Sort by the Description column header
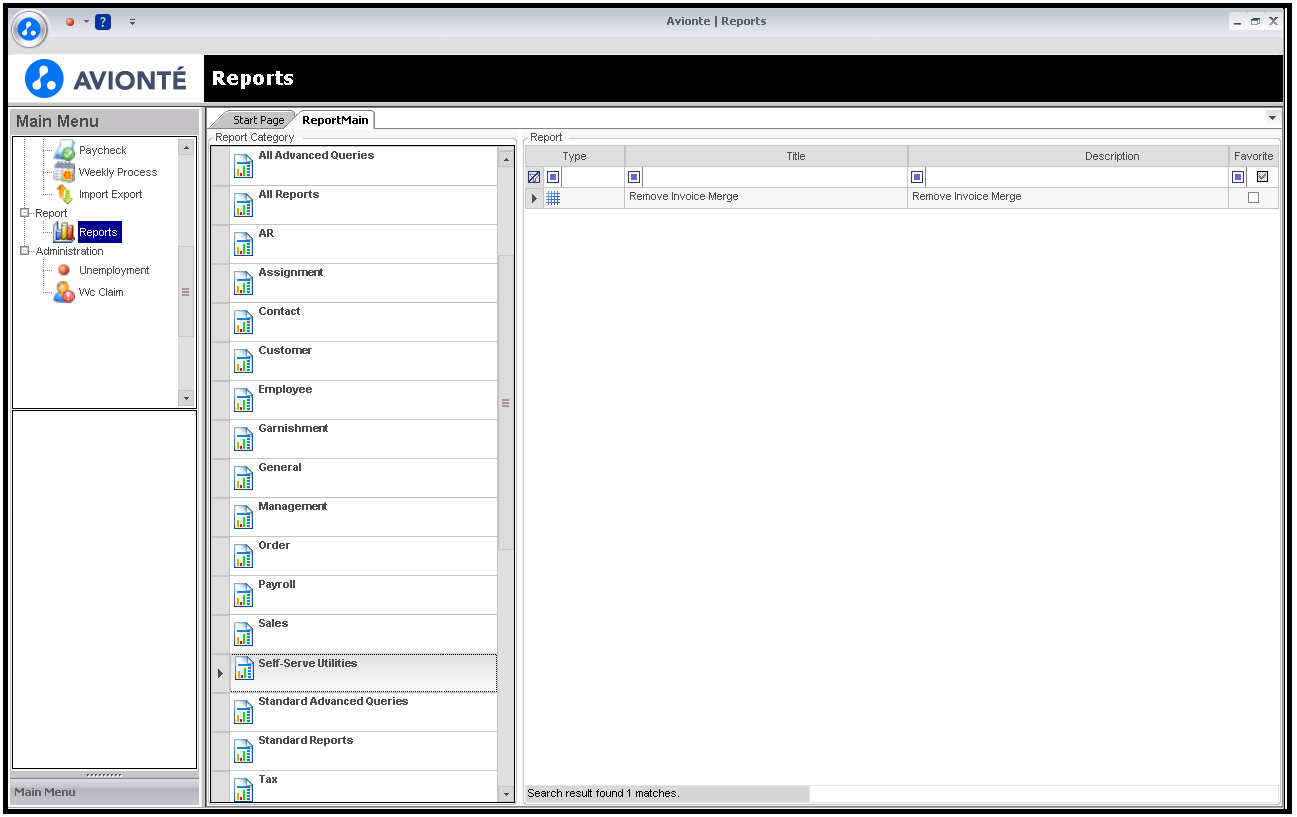Image resolution: width=1297 pixels, height=817 pixels. tap(1068, 156)
